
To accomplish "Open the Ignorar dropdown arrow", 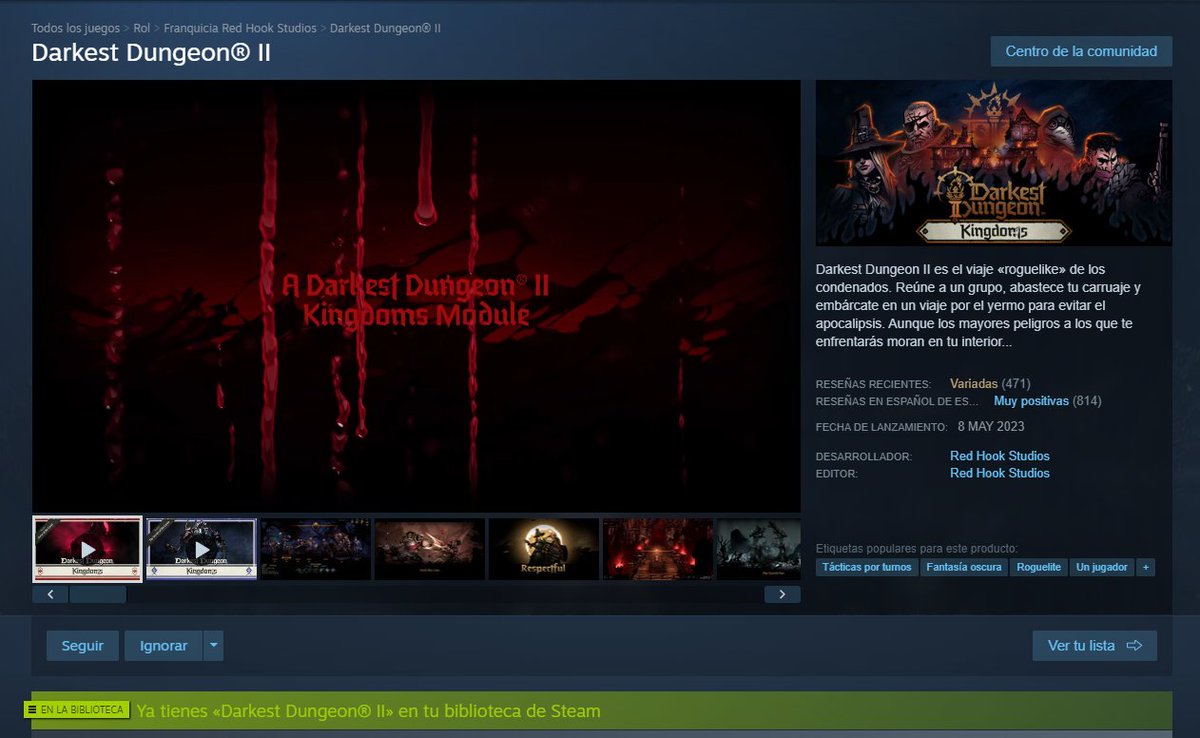I will point(213,646).
